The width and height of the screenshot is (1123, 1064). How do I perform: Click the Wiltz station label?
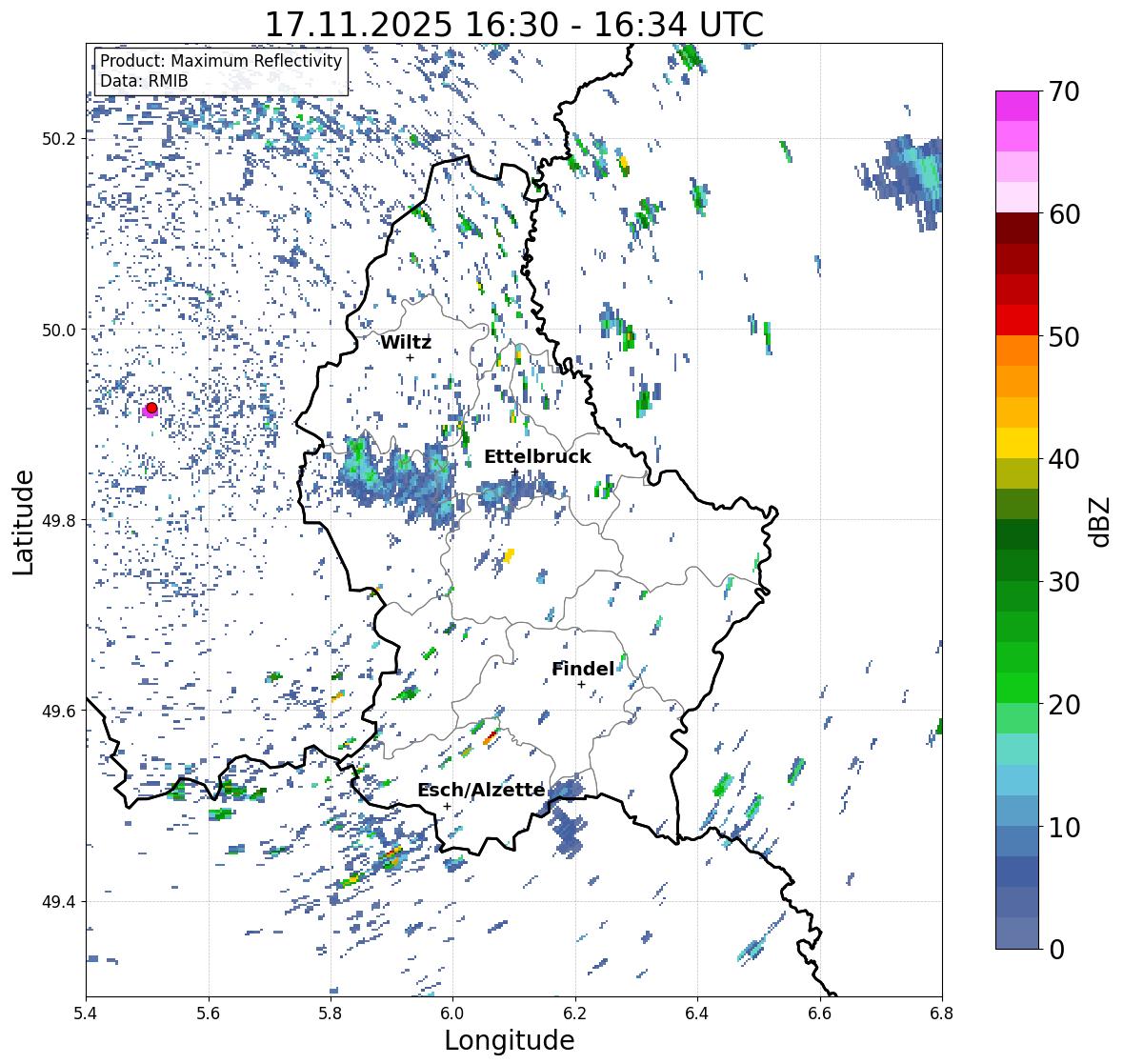[x=406, y=342]
